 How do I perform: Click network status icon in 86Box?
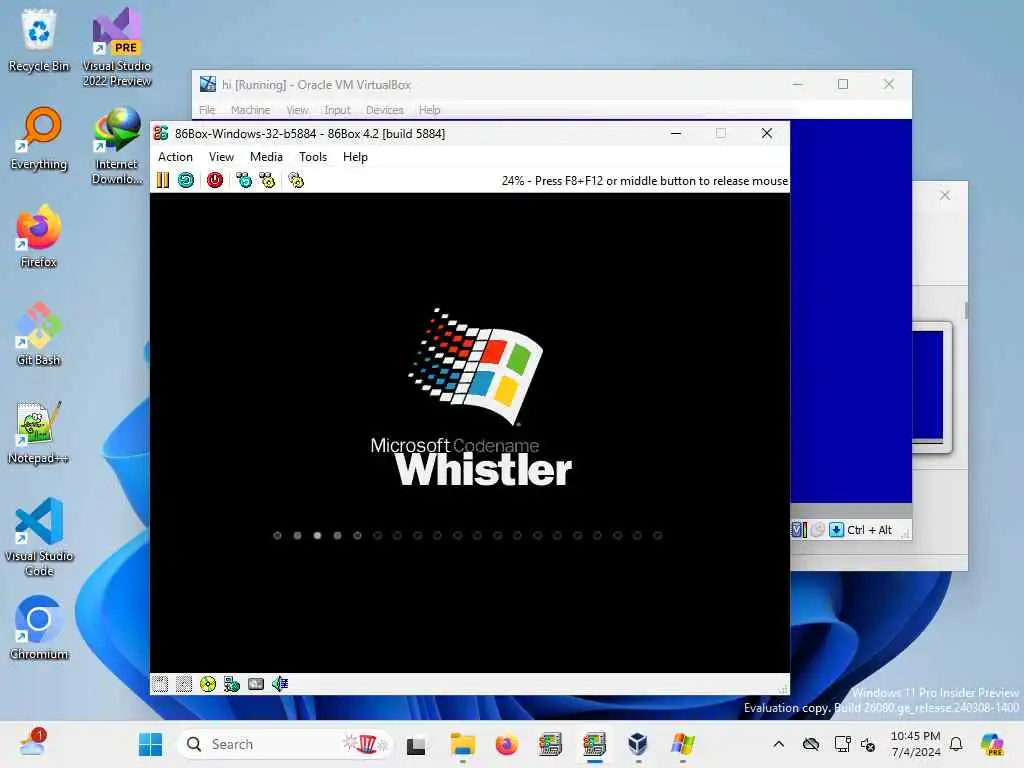point(232,684)
